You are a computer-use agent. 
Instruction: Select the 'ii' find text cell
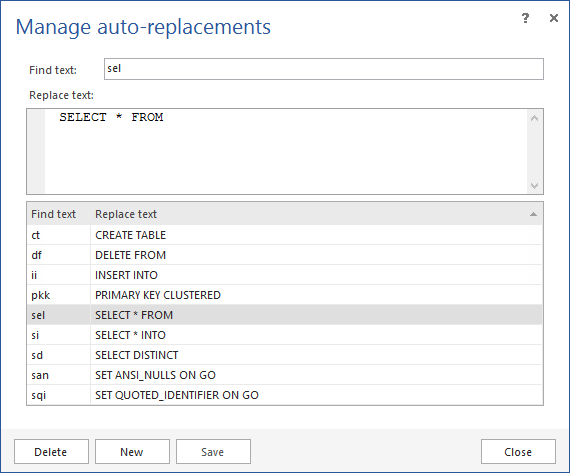(x=59, y=275)
